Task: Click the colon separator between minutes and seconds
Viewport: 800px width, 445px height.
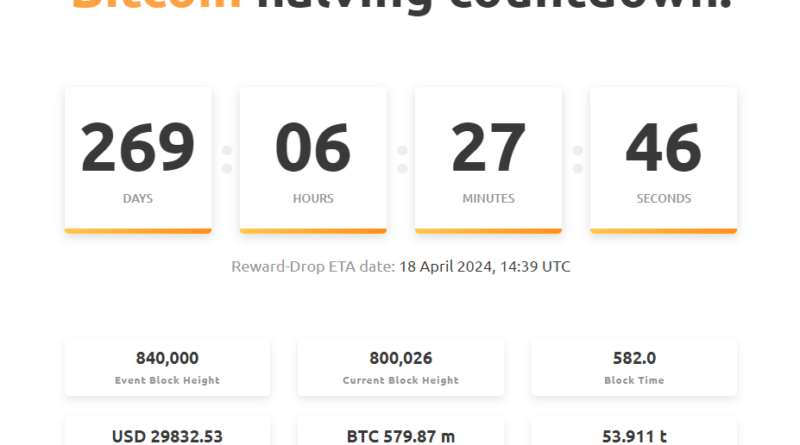Action: point(577,159)
